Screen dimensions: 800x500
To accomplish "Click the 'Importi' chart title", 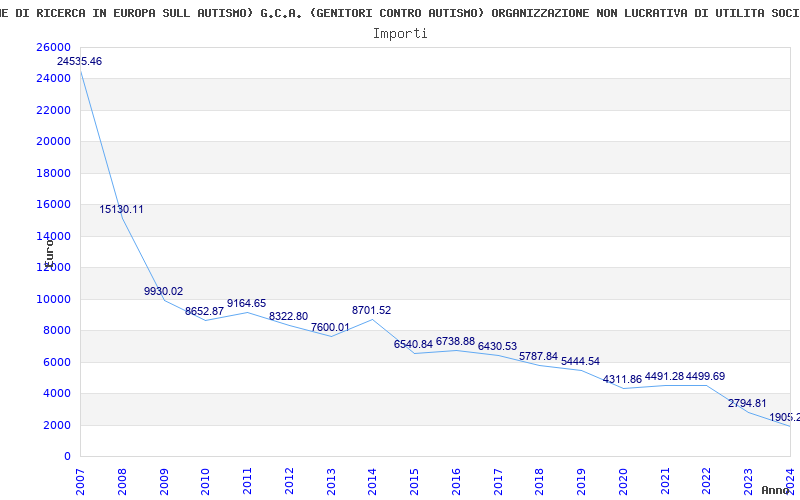I will pyautogui.click(x=400, y=33).
